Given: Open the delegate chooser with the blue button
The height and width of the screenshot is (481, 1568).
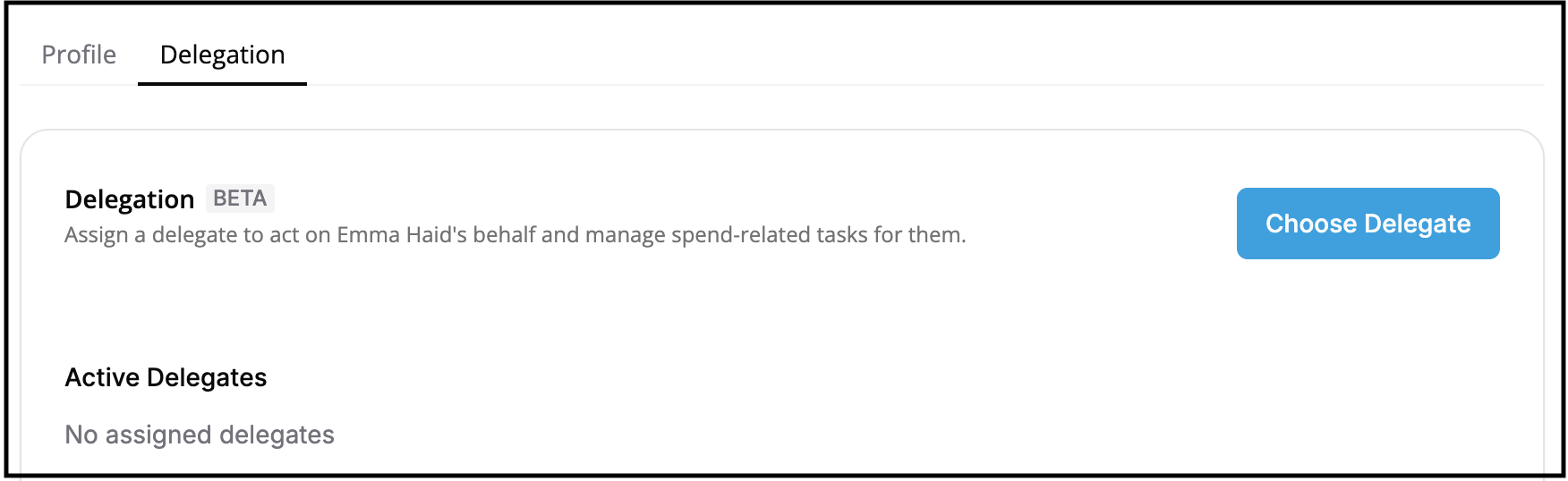Looking at the screenshot, I should coord(1367,224).
